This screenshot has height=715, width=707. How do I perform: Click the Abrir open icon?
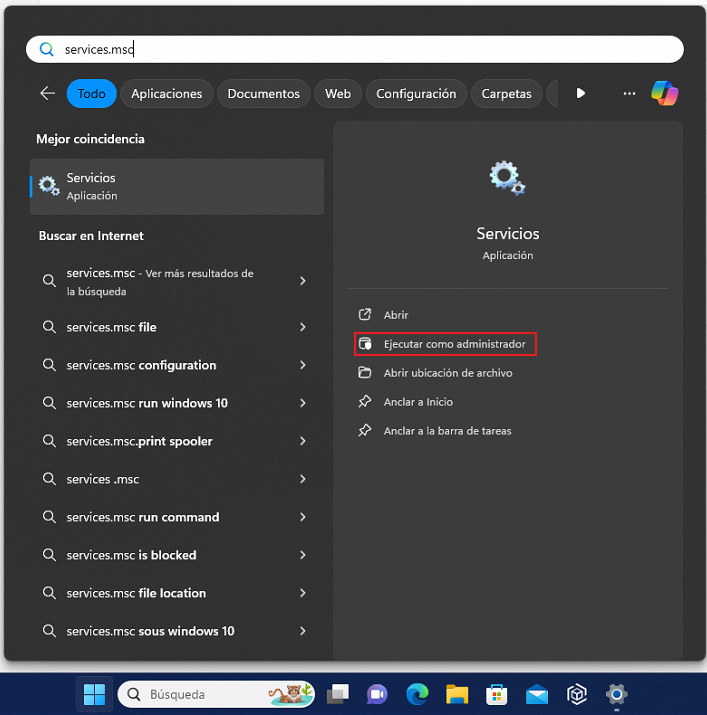364,315
